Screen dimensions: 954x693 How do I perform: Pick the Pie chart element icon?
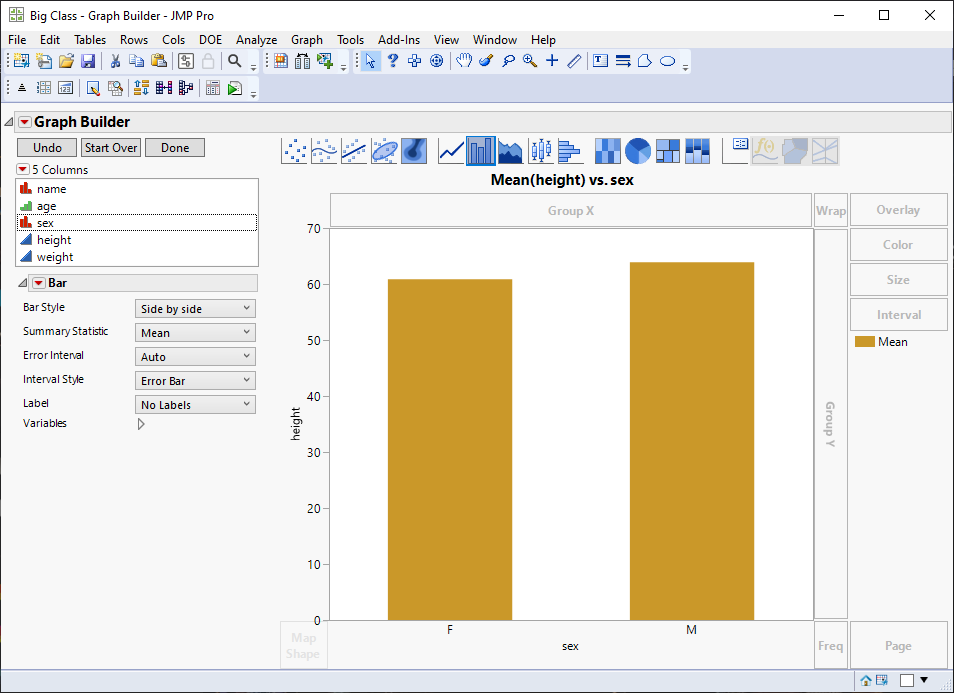tap(638, 151)
